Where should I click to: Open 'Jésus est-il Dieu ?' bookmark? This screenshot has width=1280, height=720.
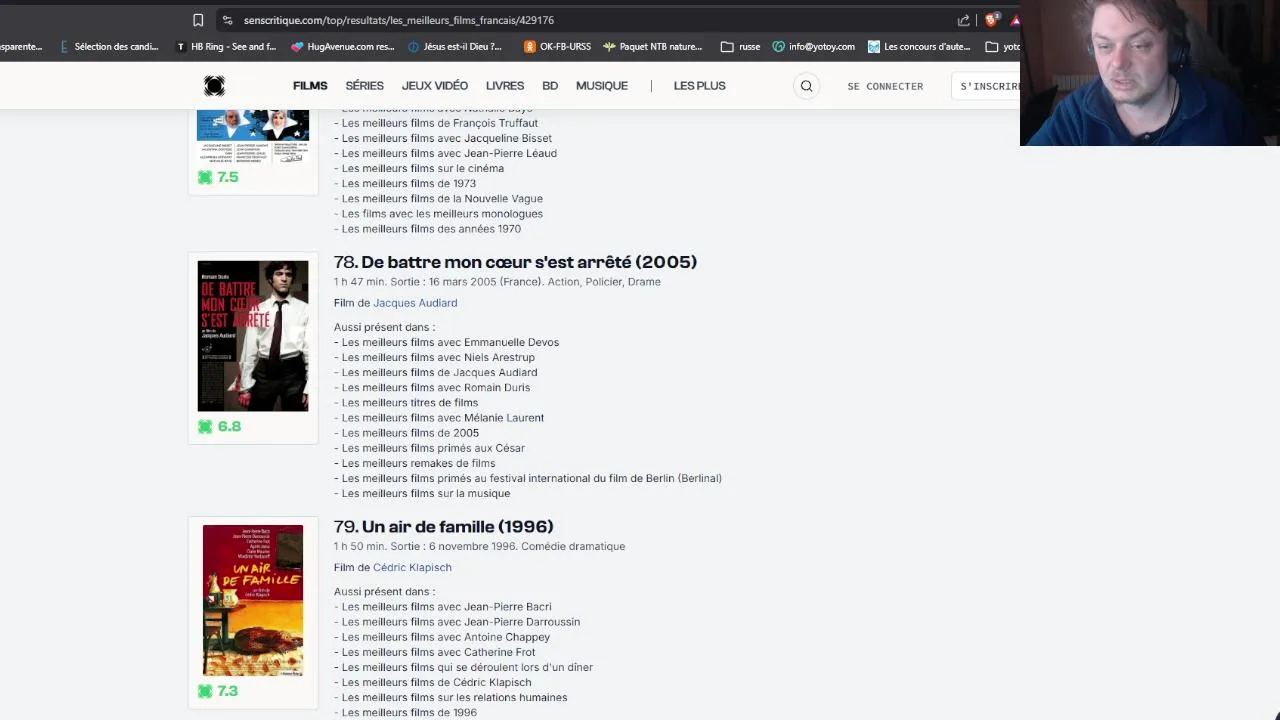(456, 46)
